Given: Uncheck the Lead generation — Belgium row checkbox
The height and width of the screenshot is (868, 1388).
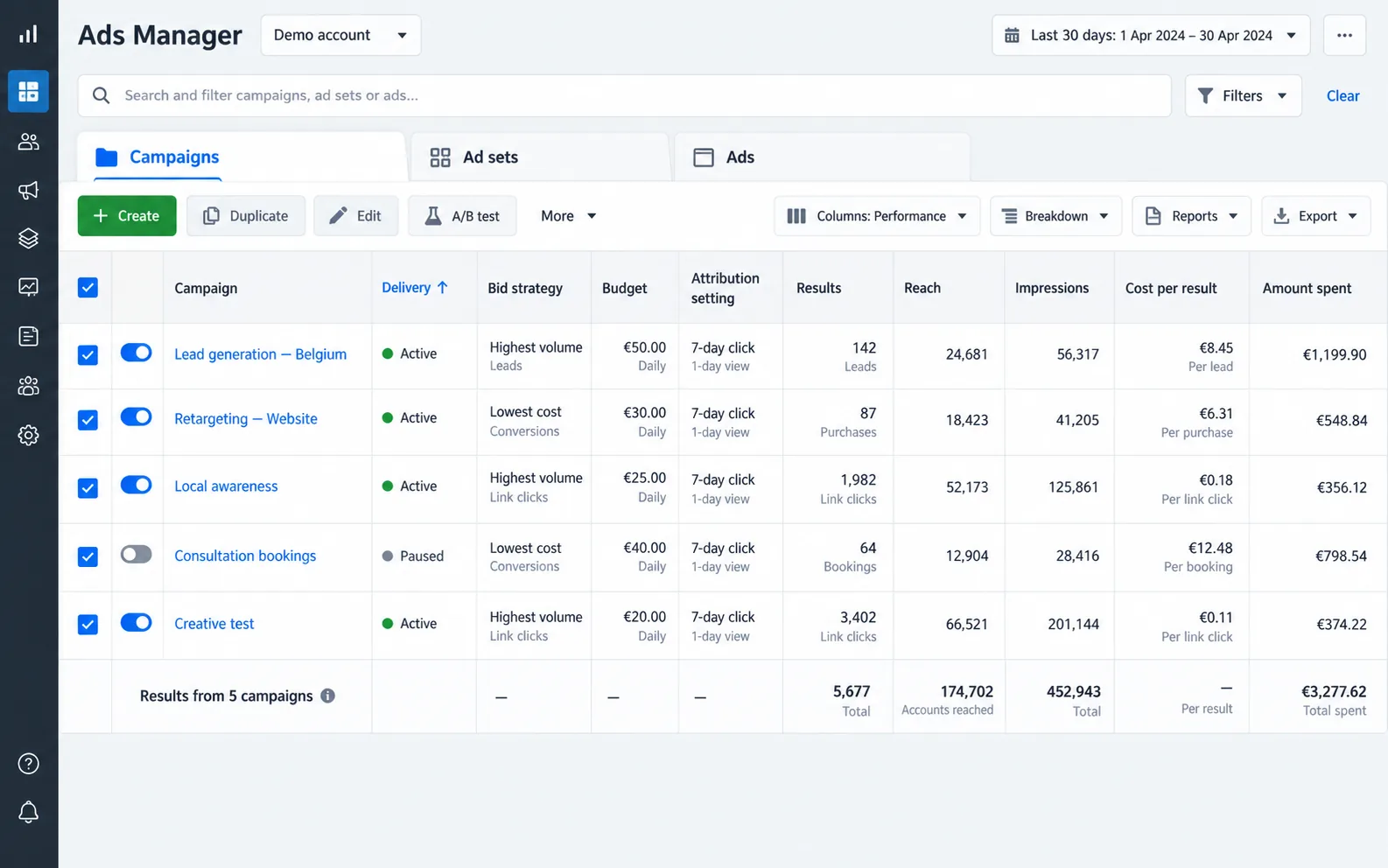Looking at the screenshot, I should (x=88, y=354).
